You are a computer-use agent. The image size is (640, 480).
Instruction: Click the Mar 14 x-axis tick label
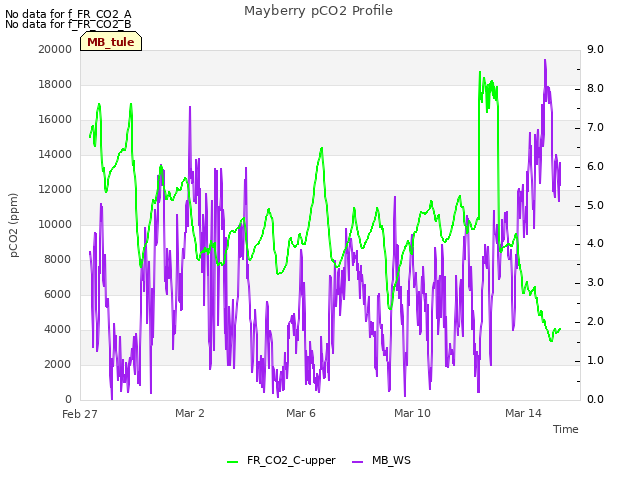(523, 413)
